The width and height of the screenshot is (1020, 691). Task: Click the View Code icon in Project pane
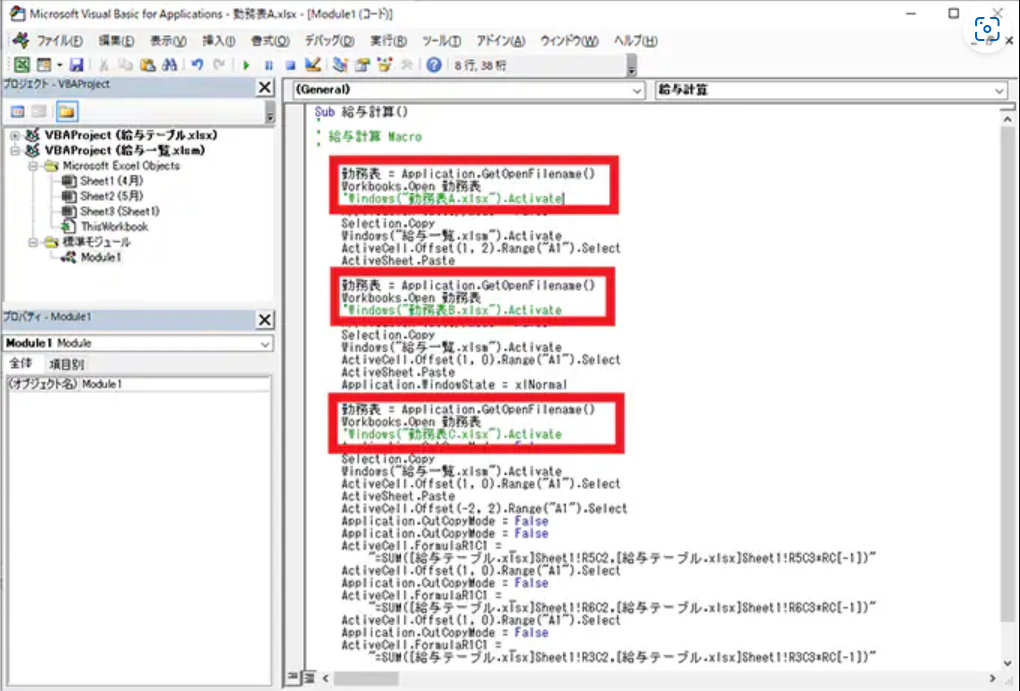18,111
